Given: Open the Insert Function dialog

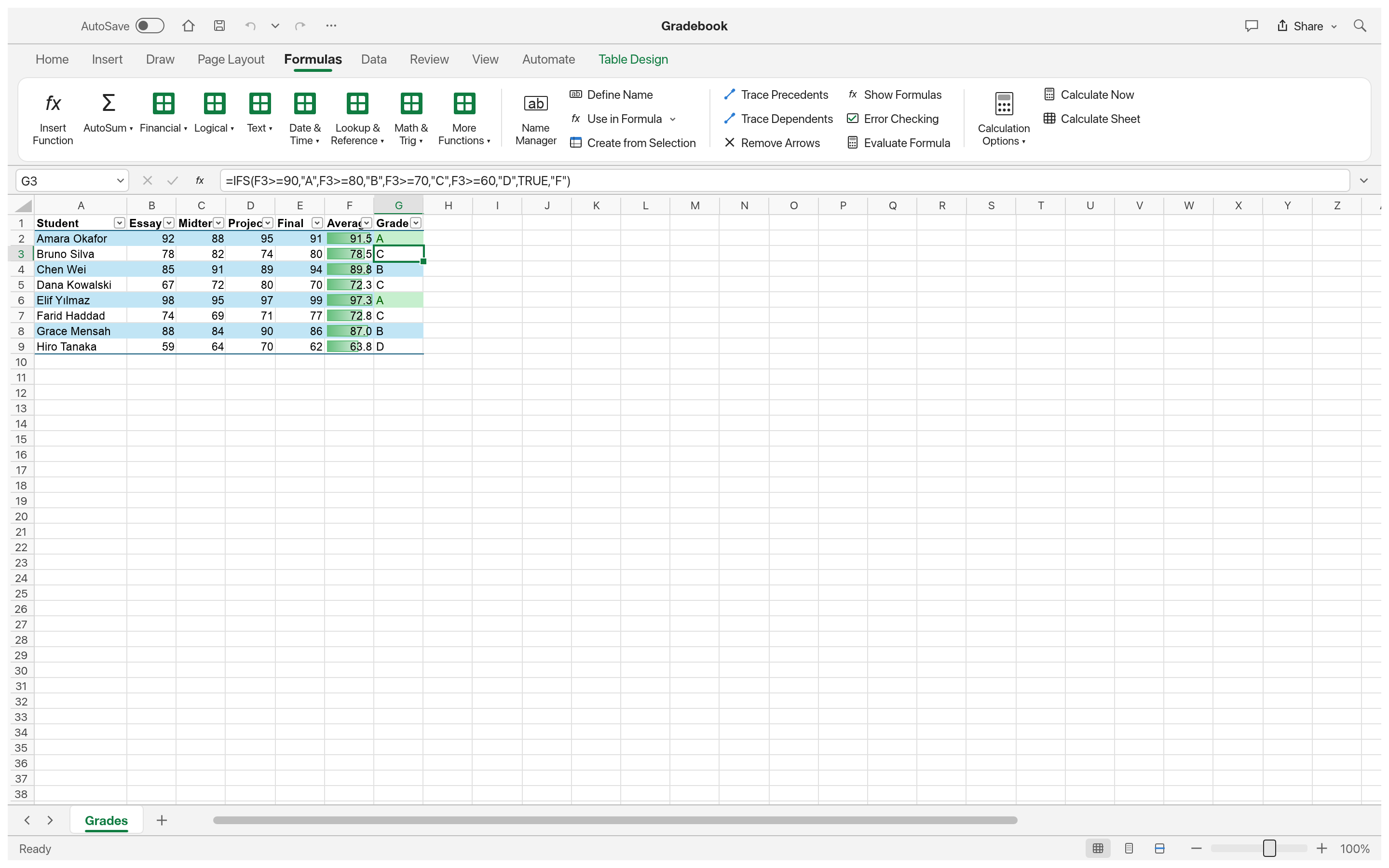Looking at the screenshot, I should [53, 118].
